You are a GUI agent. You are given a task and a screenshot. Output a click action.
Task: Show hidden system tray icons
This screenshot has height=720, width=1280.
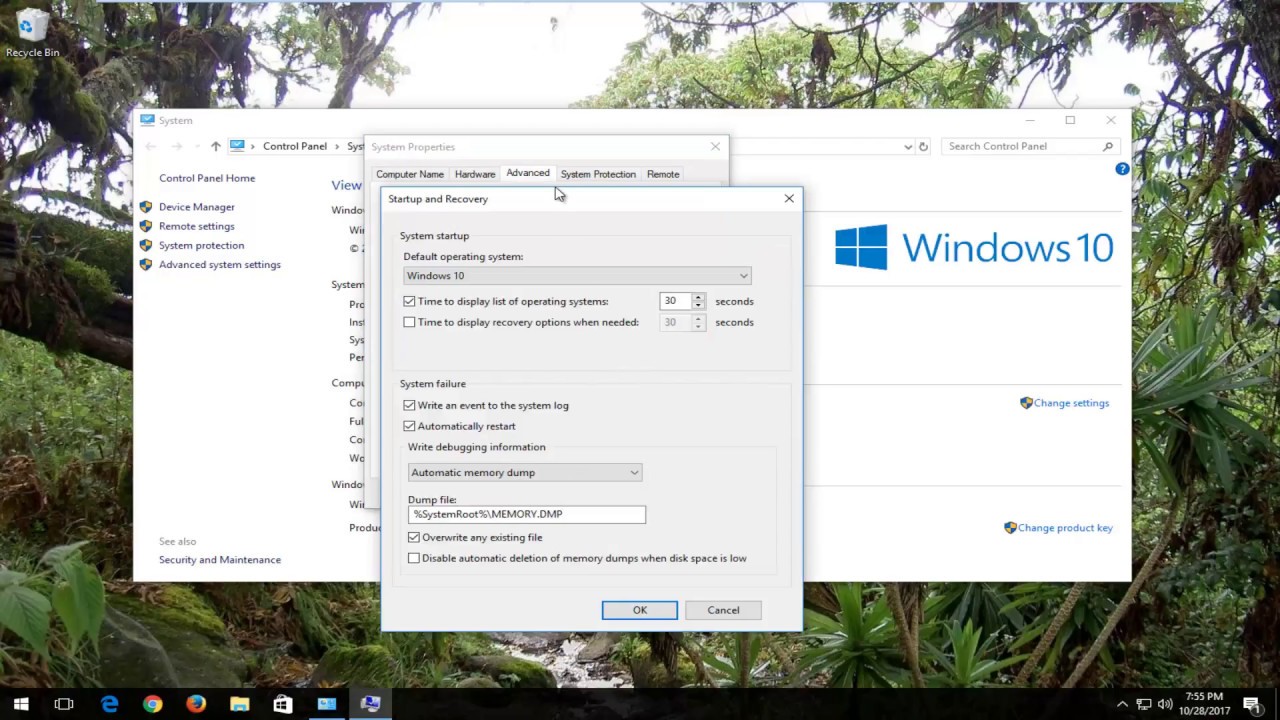1122,704
